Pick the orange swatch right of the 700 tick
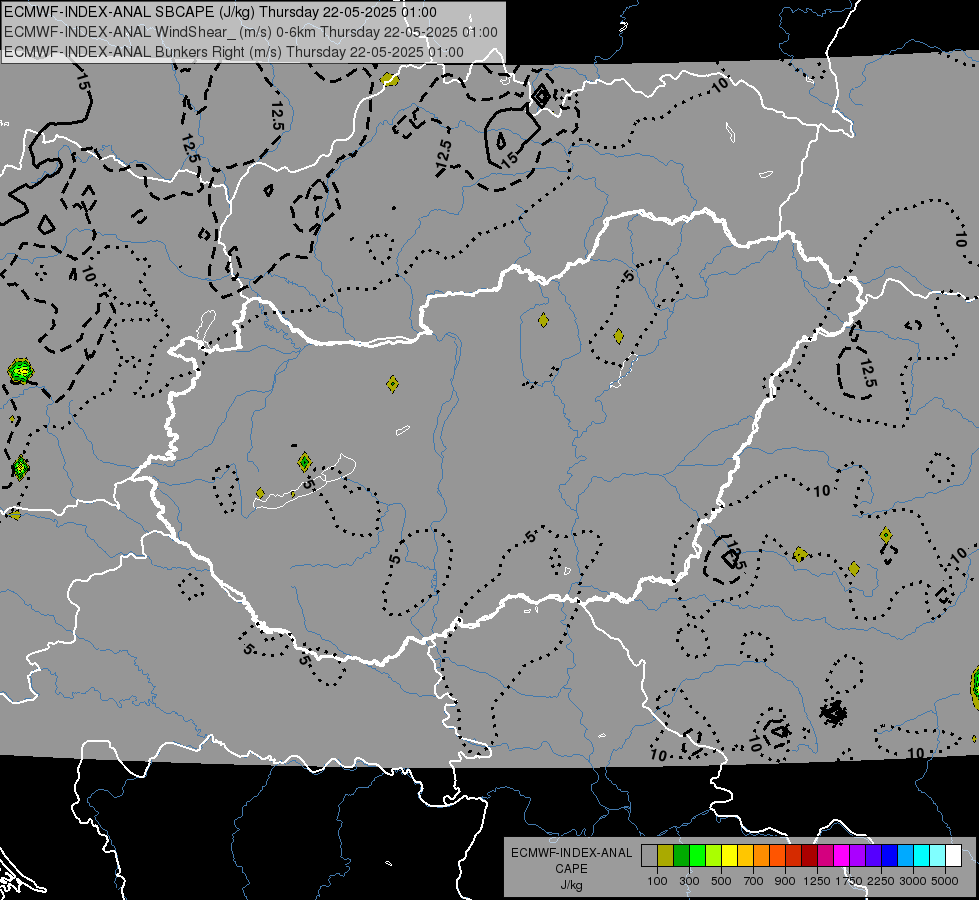This screenshot has height=900, width=979. click(762, 856)
